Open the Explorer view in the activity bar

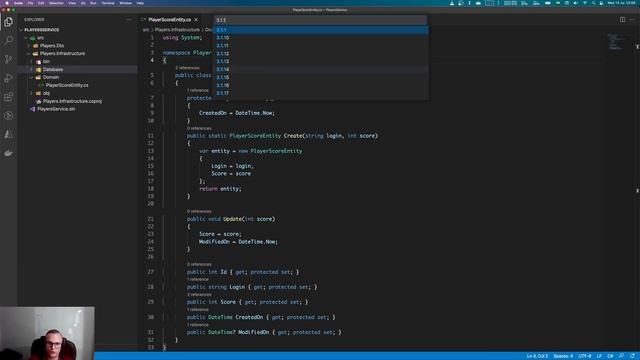pyautogui.click(x=9, y=22)
